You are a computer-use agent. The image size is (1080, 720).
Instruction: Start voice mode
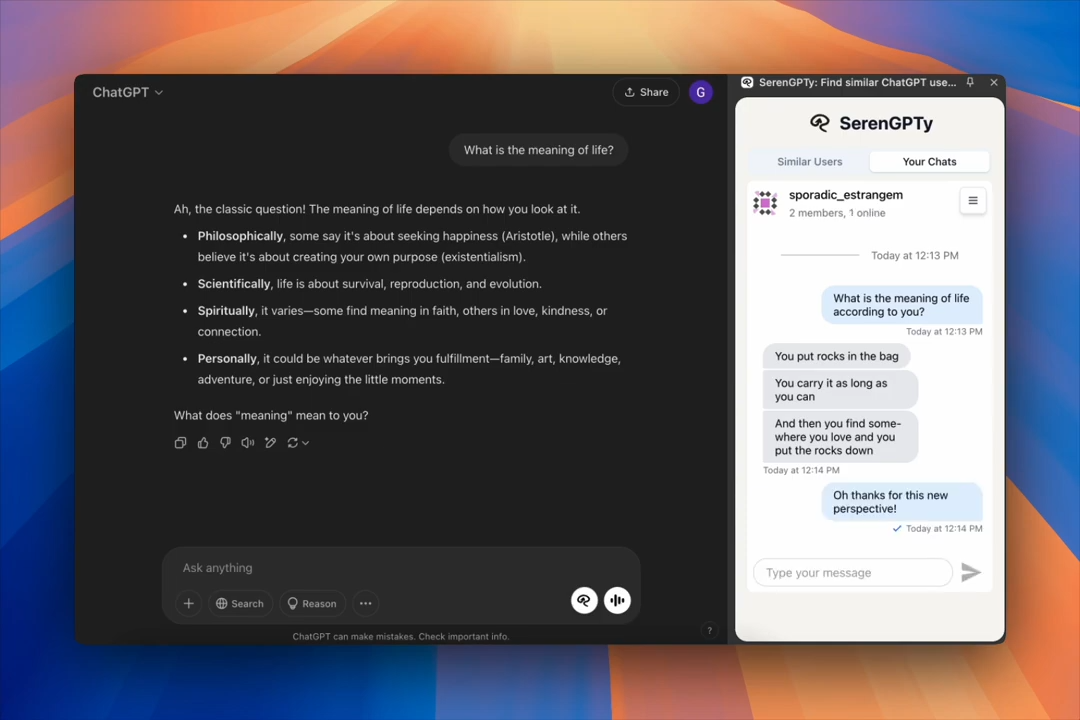coord(617,600)
